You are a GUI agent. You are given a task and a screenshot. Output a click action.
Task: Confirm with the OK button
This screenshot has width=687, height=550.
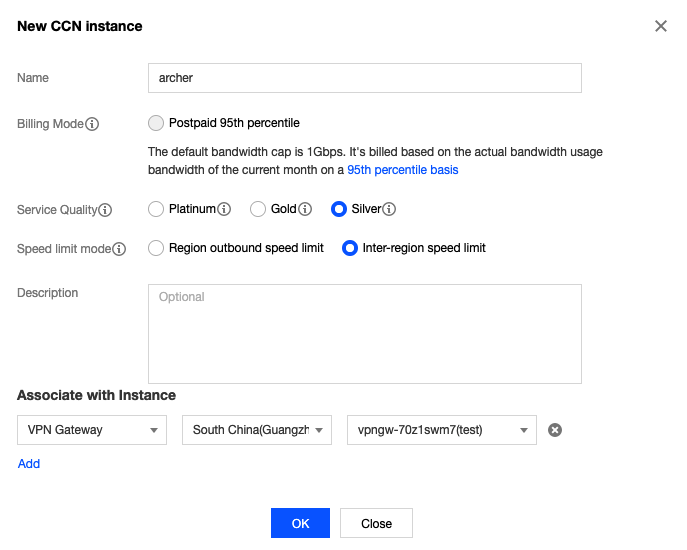[x=300, y=523]
